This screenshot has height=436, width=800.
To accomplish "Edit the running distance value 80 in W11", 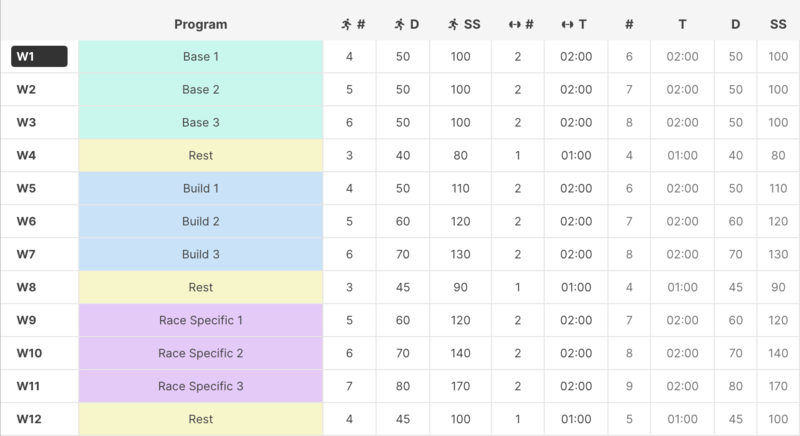I will click(x=403, y=386).
